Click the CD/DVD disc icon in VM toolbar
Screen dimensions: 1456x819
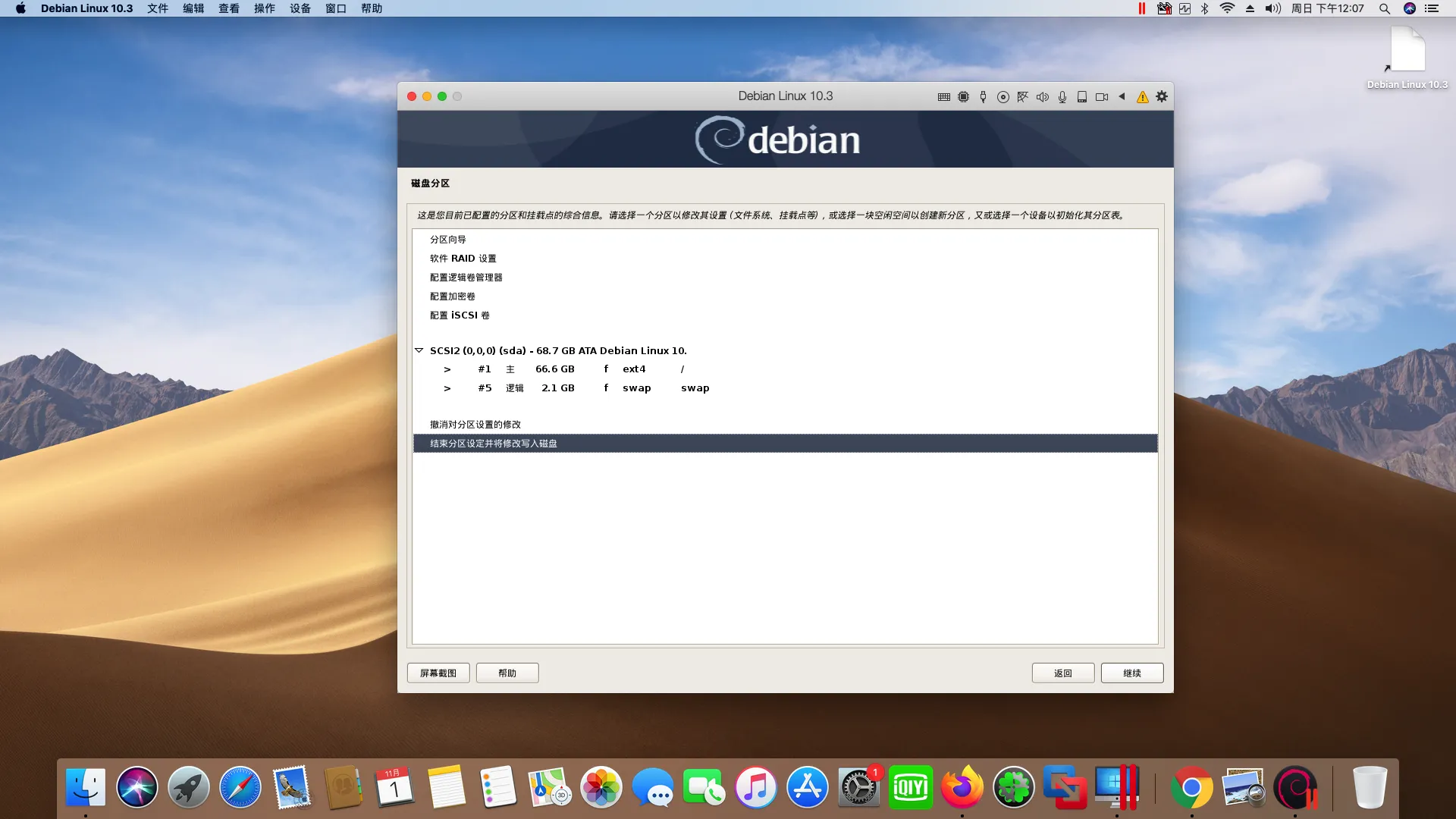[x=1003, y=97]
